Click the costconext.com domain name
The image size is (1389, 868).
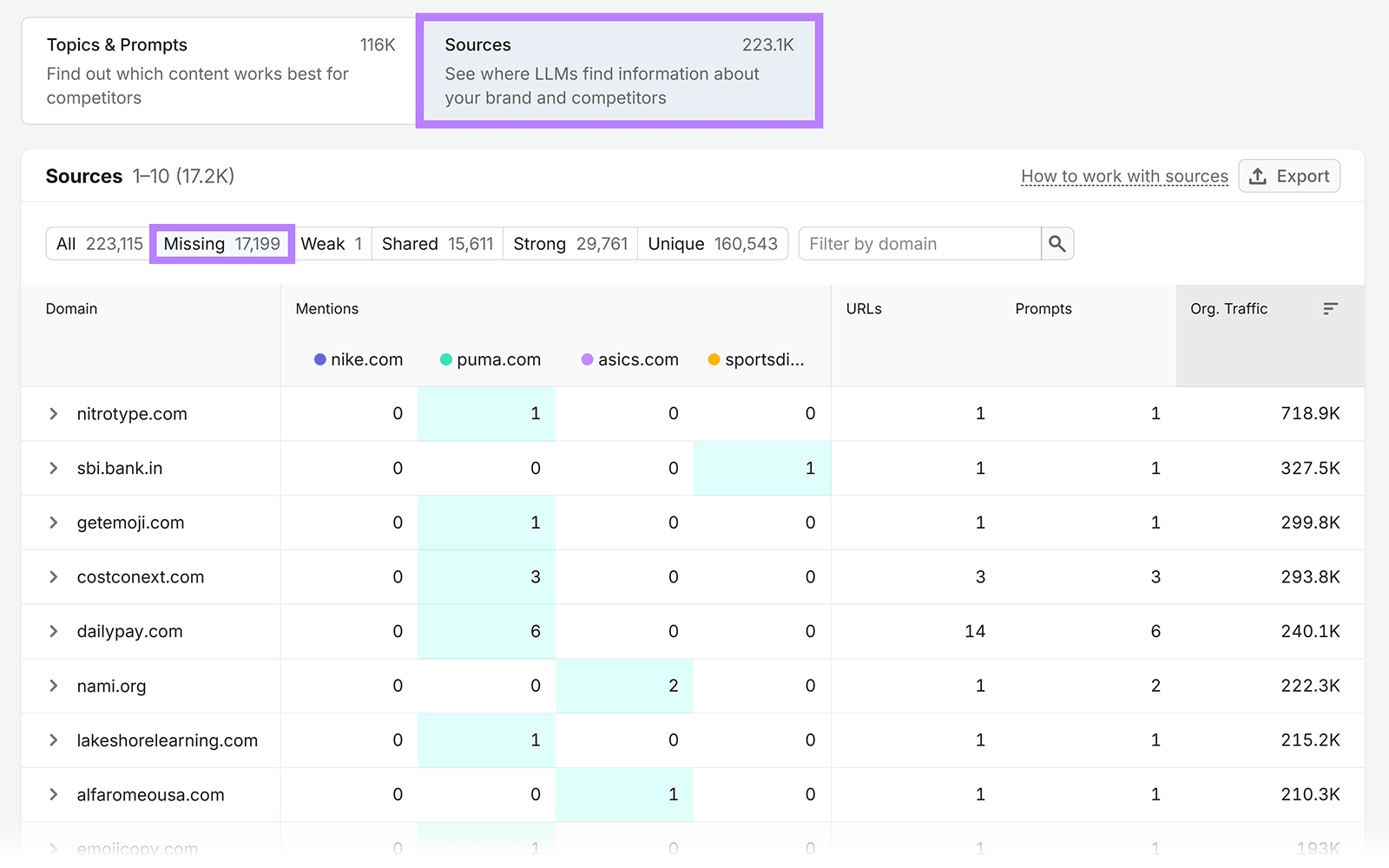coord(141,577)
